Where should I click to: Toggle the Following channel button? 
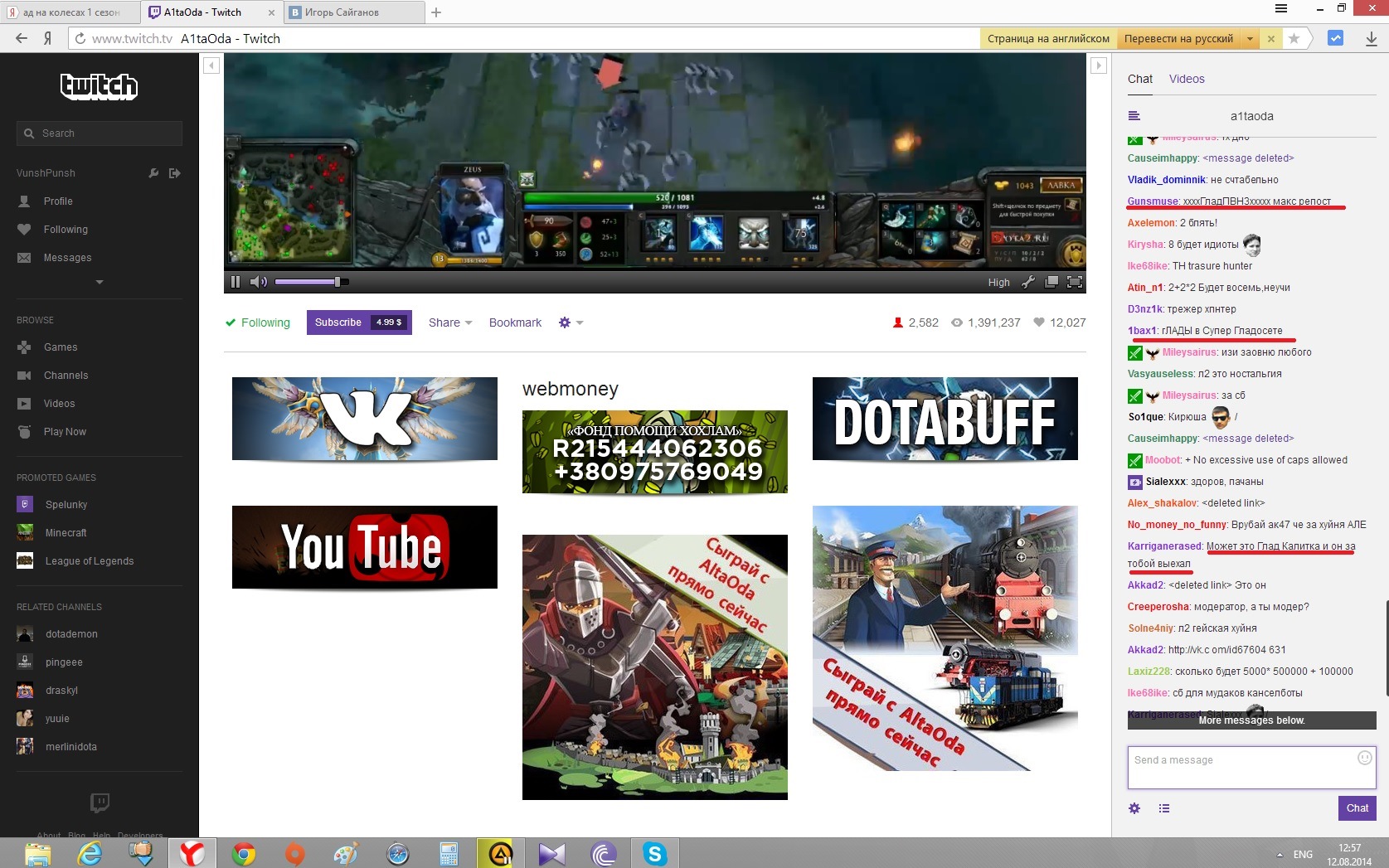258,322
